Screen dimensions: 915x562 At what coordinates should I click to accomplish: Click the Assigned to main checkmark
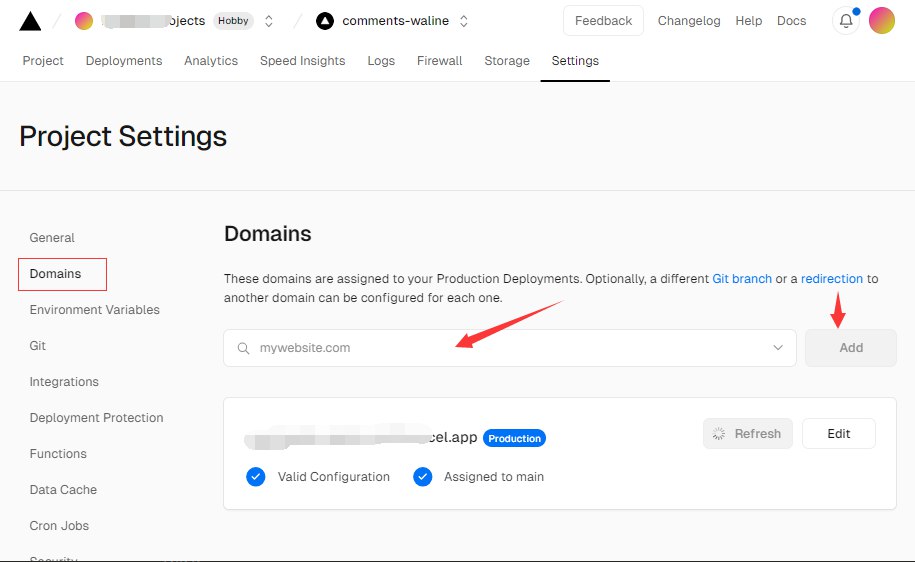point(422,477)
